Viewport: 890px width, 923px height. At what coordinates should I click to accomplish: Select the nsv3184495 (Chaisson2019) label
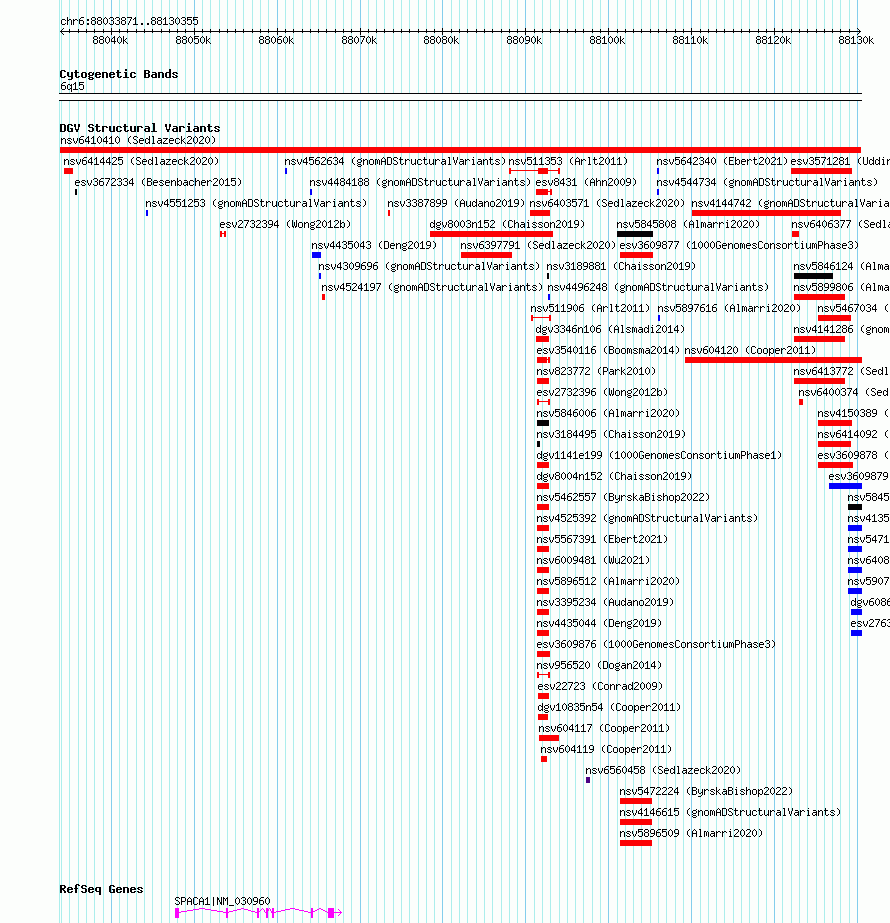(x=610, y=434)
